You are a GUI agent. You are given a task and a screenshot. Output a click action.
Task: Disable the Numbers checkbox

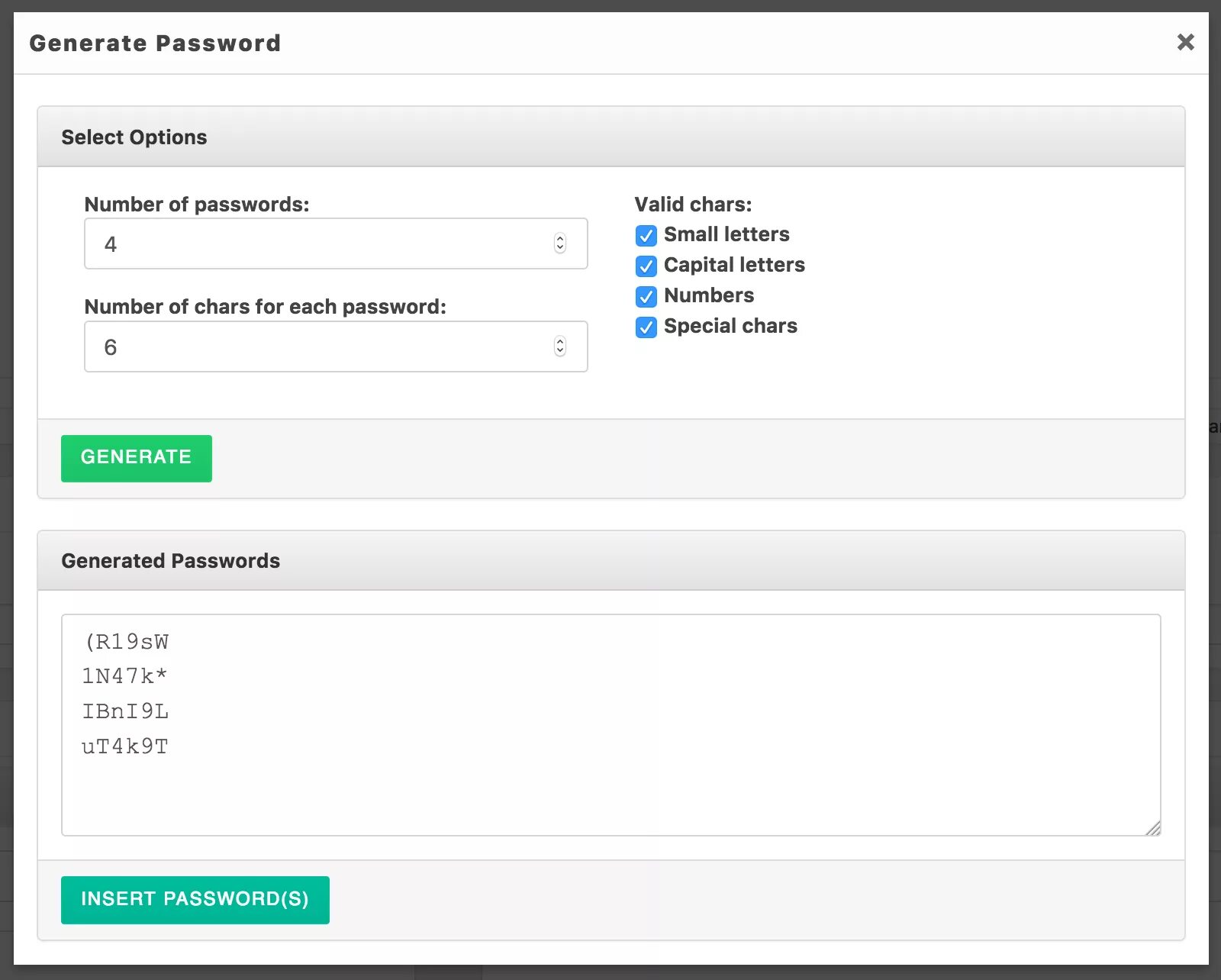[x=646, y=296]
